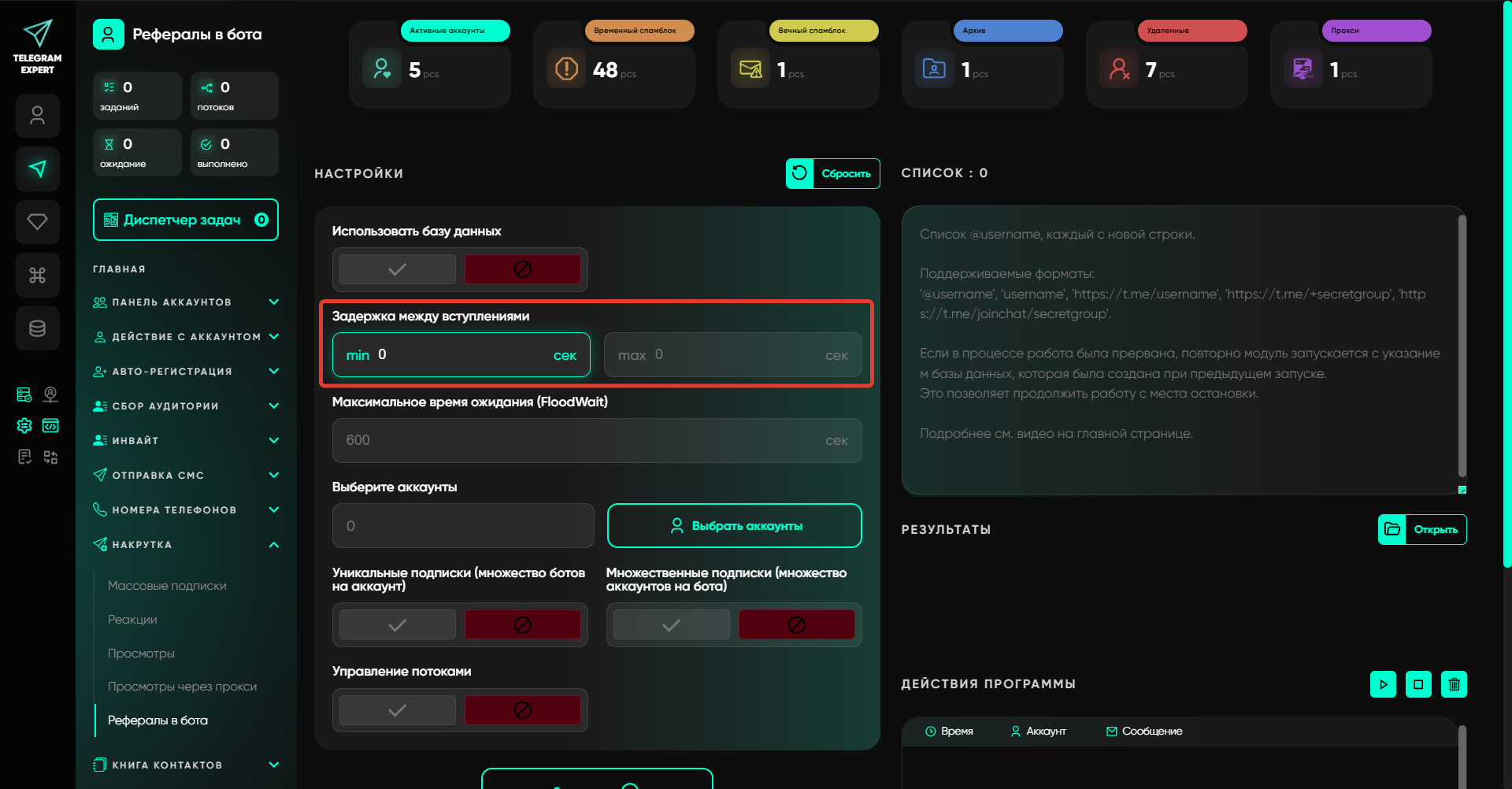Image resolution: width=1512 pixels, height=789 pixels.
Task: Click the trash icon to clear log
Action: coord(1454,684)
